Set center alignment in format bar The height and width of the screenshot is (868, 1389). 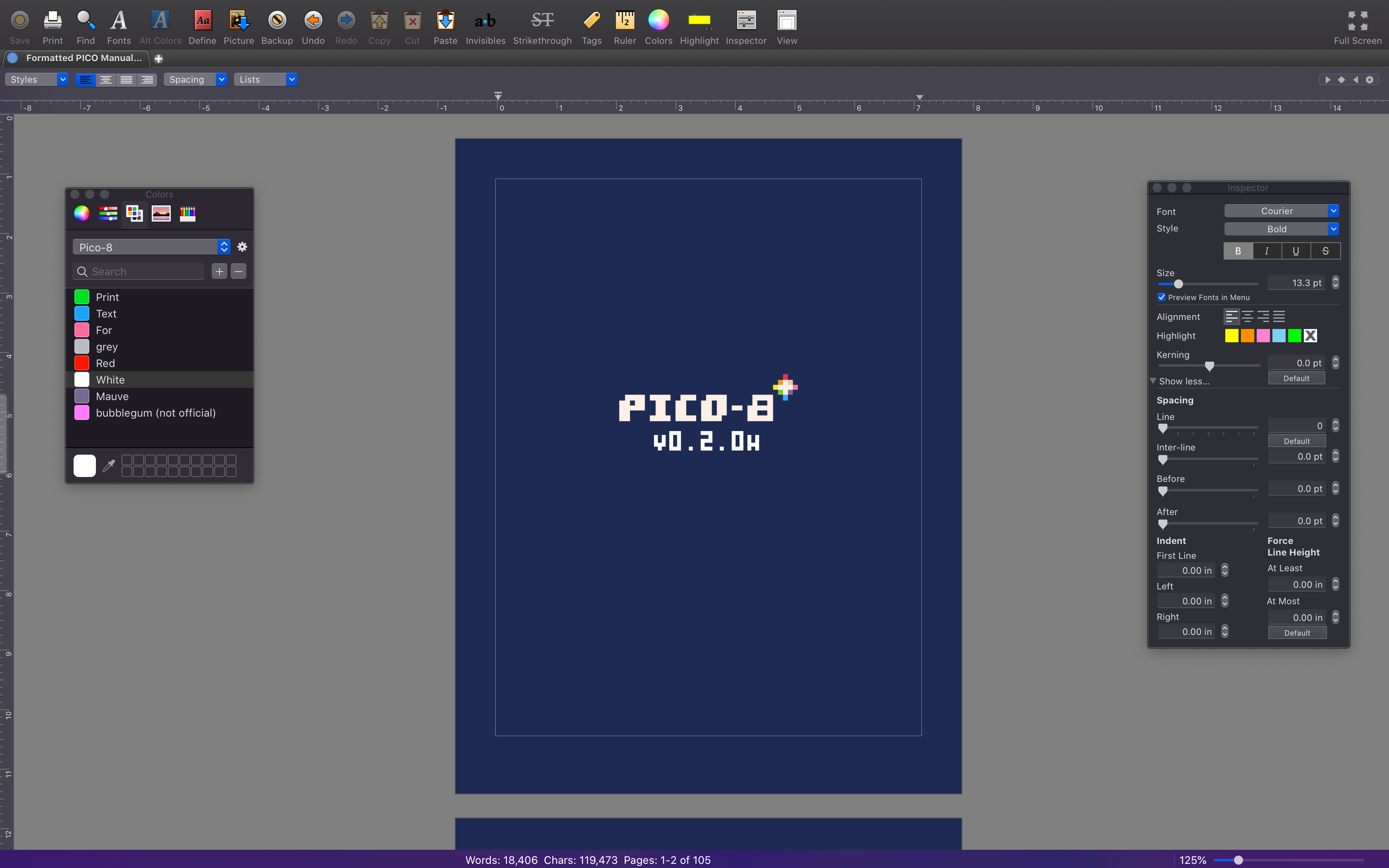click(x=106, y=80)
